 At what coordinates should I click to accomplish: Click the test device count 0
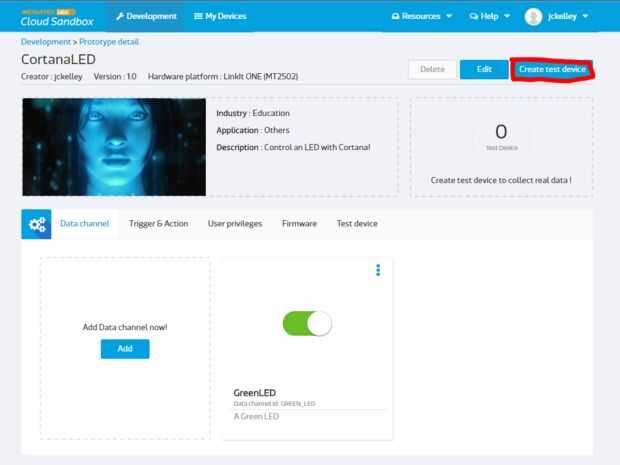click(501, 132)
